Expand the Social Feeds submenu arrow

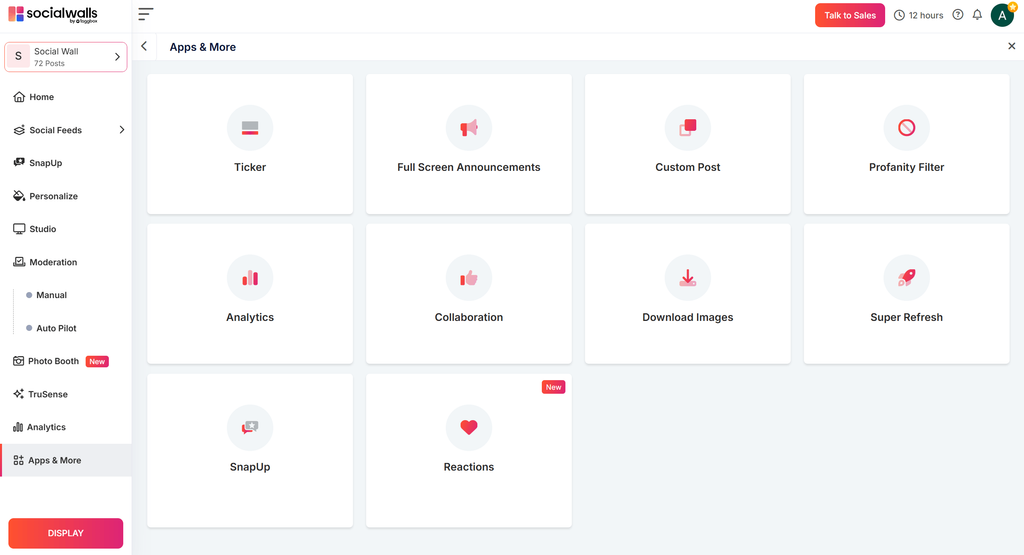point(121,130)
